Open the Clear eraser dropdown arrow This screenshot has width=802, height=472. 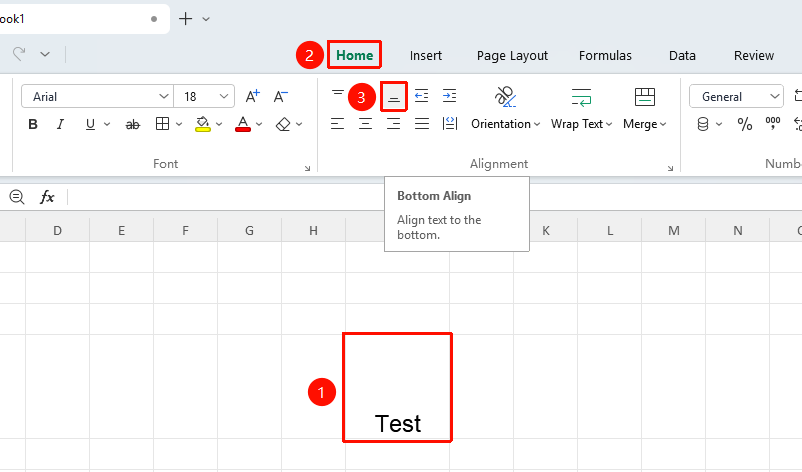299,124
